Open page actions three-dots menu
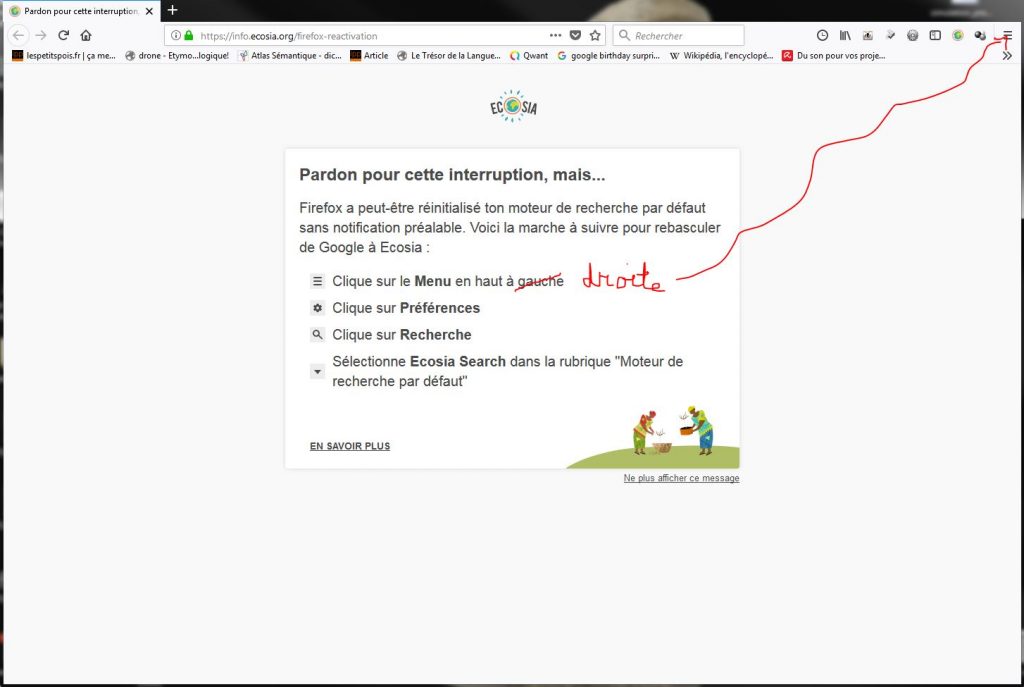 [555, 35]
